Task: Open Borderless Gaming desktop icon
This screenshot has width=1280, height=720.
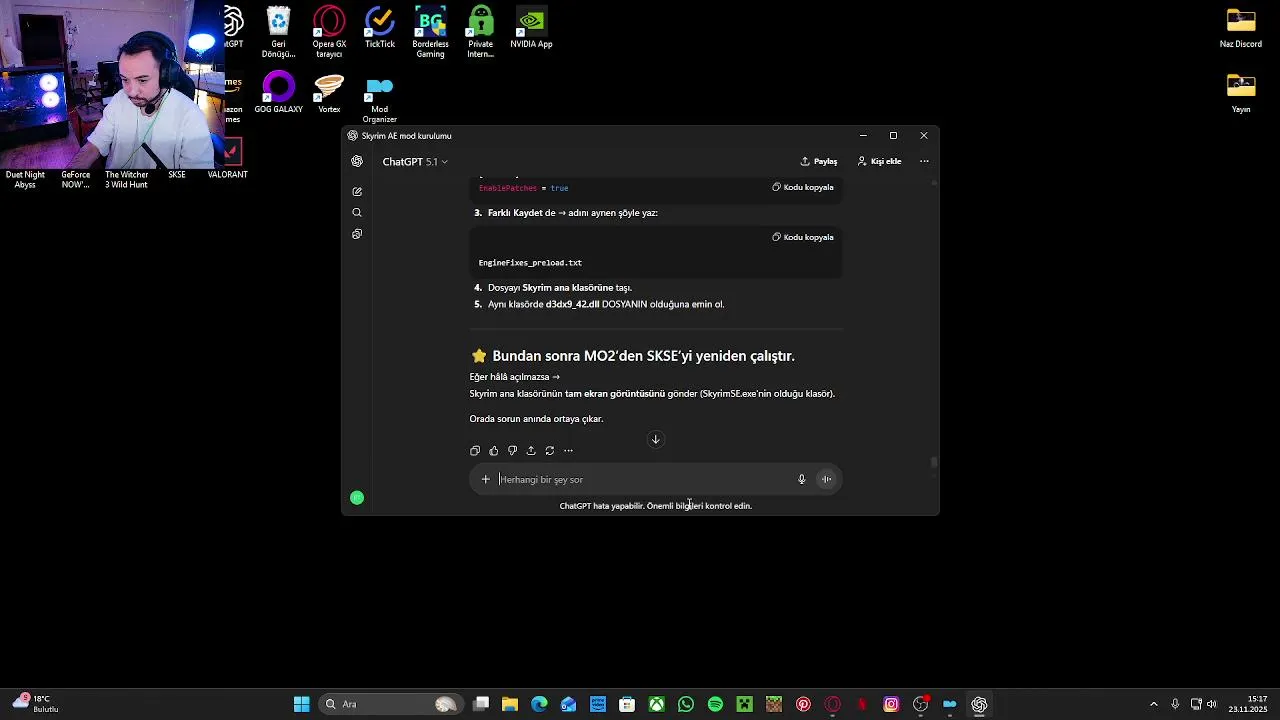Action: click(430, 32)
